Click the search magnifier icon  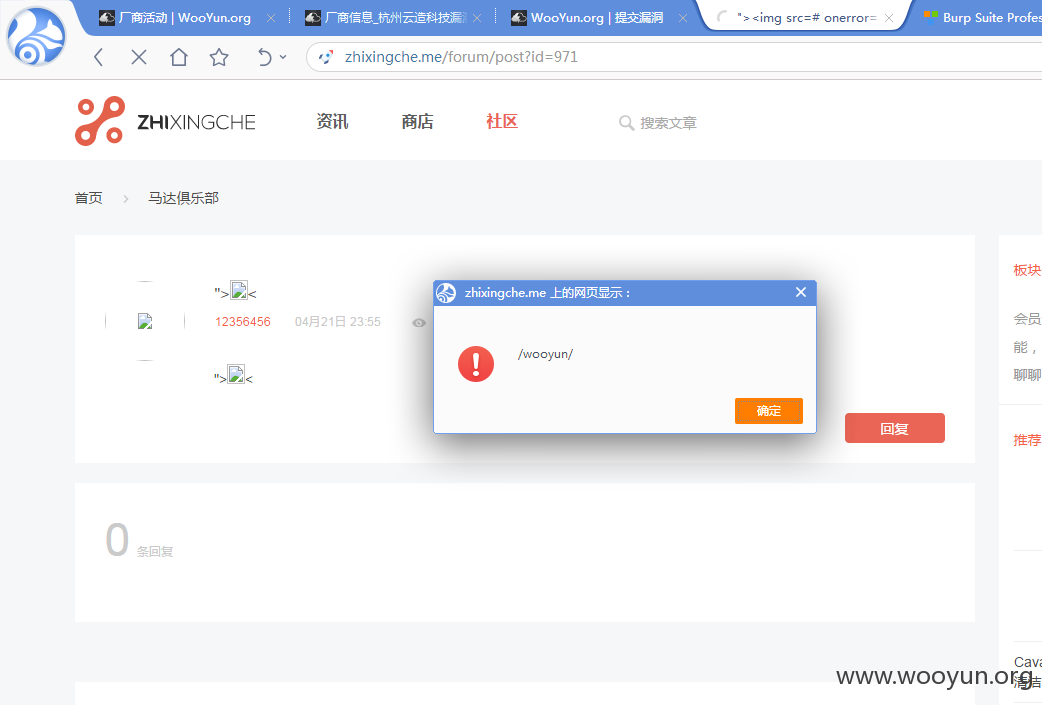(x=626, y=123)
